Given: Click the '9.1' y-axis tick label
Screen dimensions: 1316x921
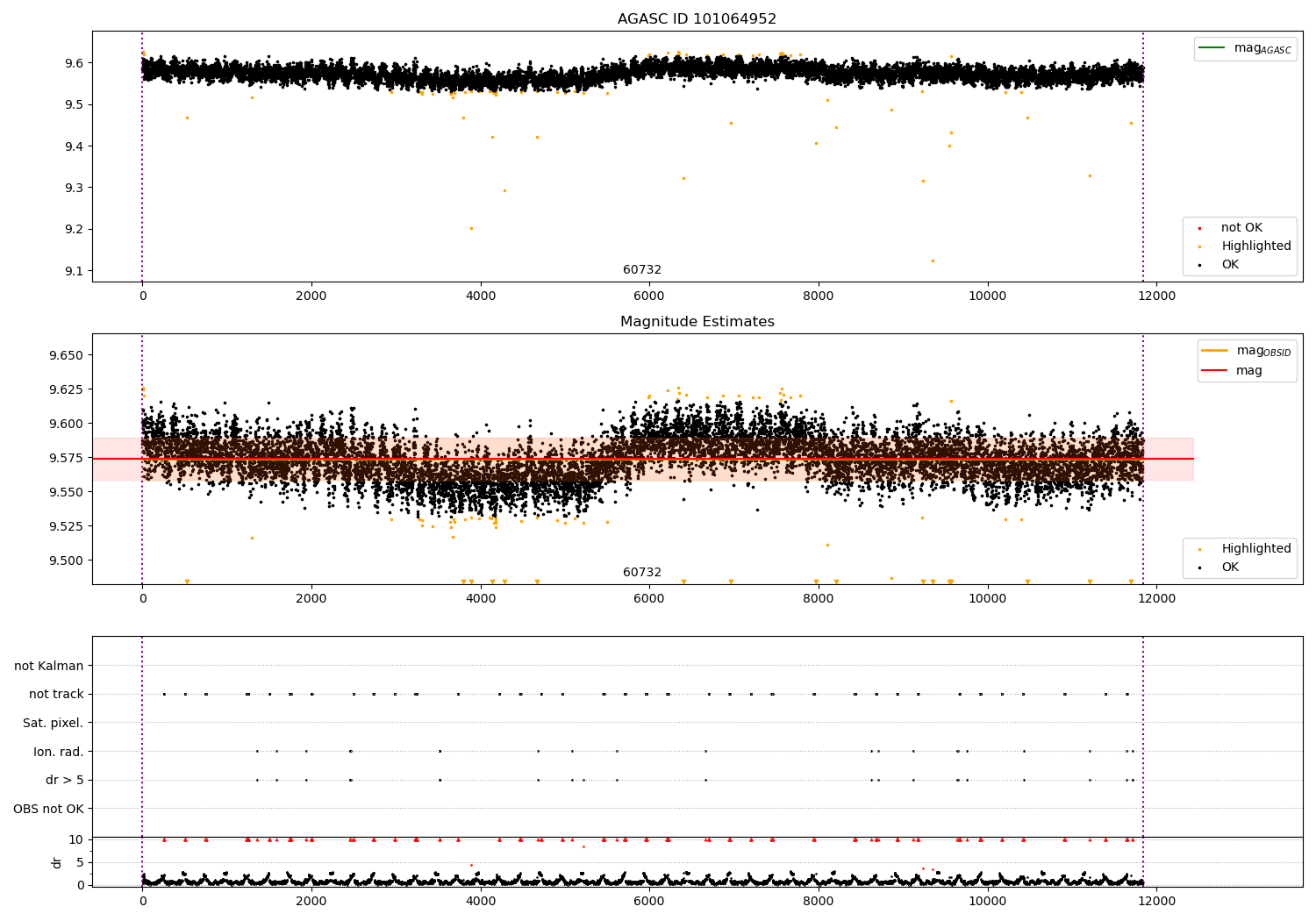Looking at the screenshot, I should 74,271.
